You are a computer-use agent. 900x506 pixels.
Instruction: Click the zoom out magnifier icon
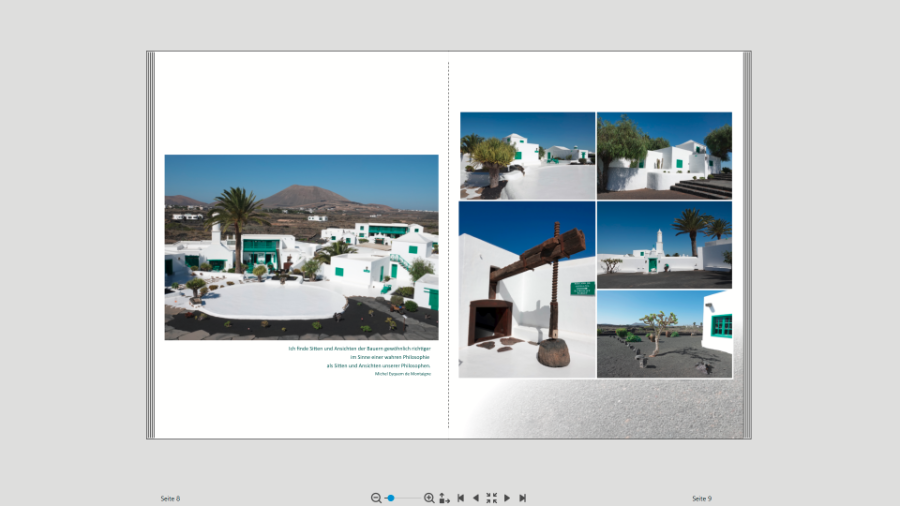(x=376, y=498)
